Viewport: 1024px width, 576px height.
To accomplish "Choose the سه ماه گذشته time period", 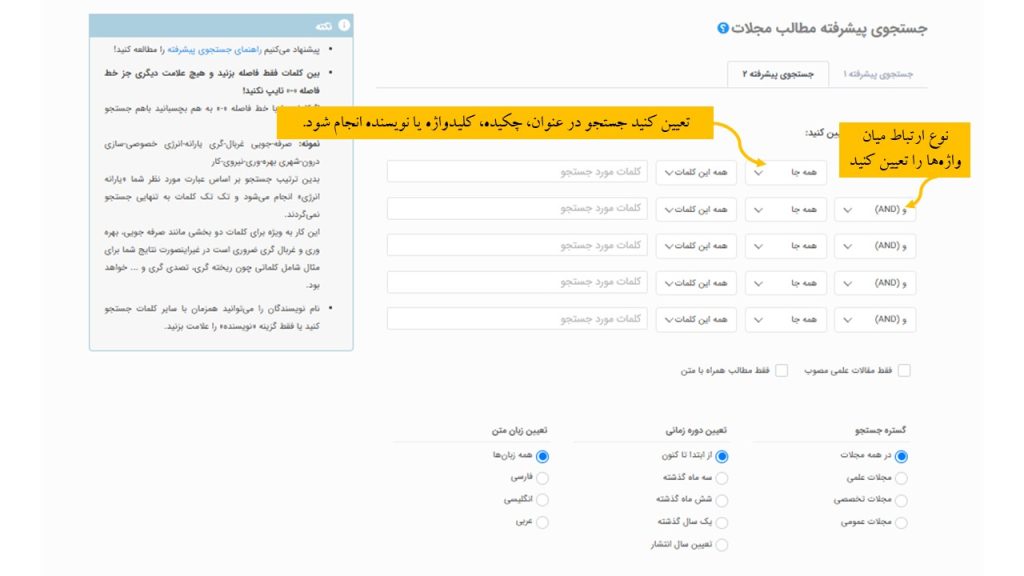I will [x=722, y=477].
